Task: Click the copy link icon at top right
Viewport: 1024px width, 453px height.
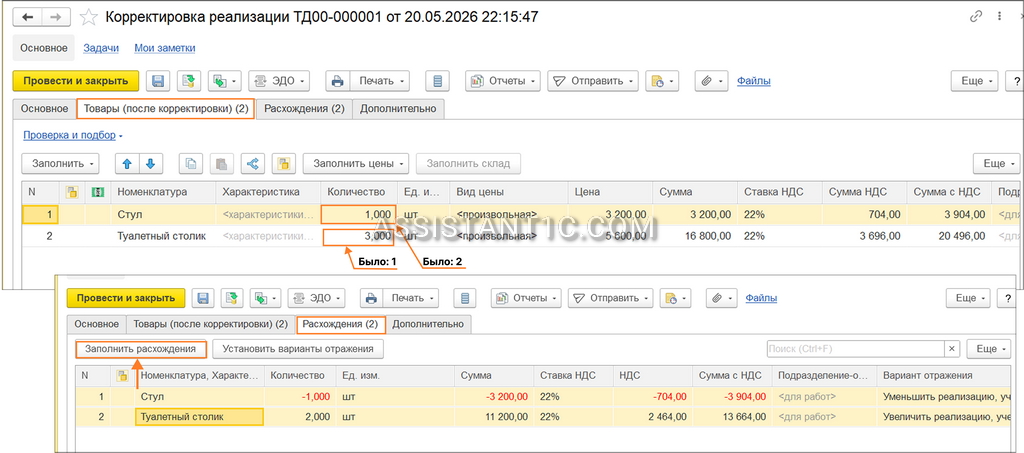Action: click(x=976, y=17)
